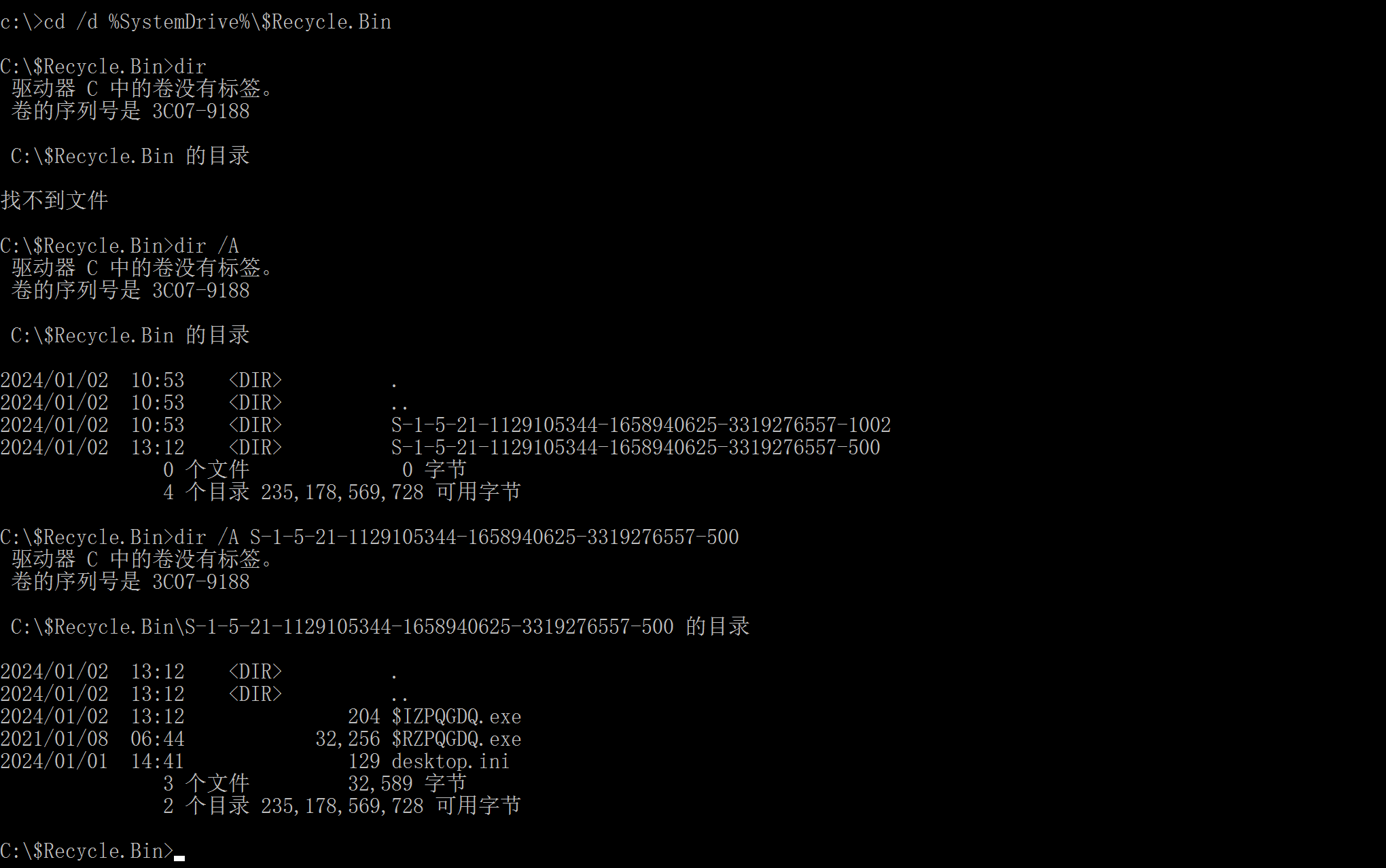
Task: Click the "4 个目录" summary line
Action: 342,492
